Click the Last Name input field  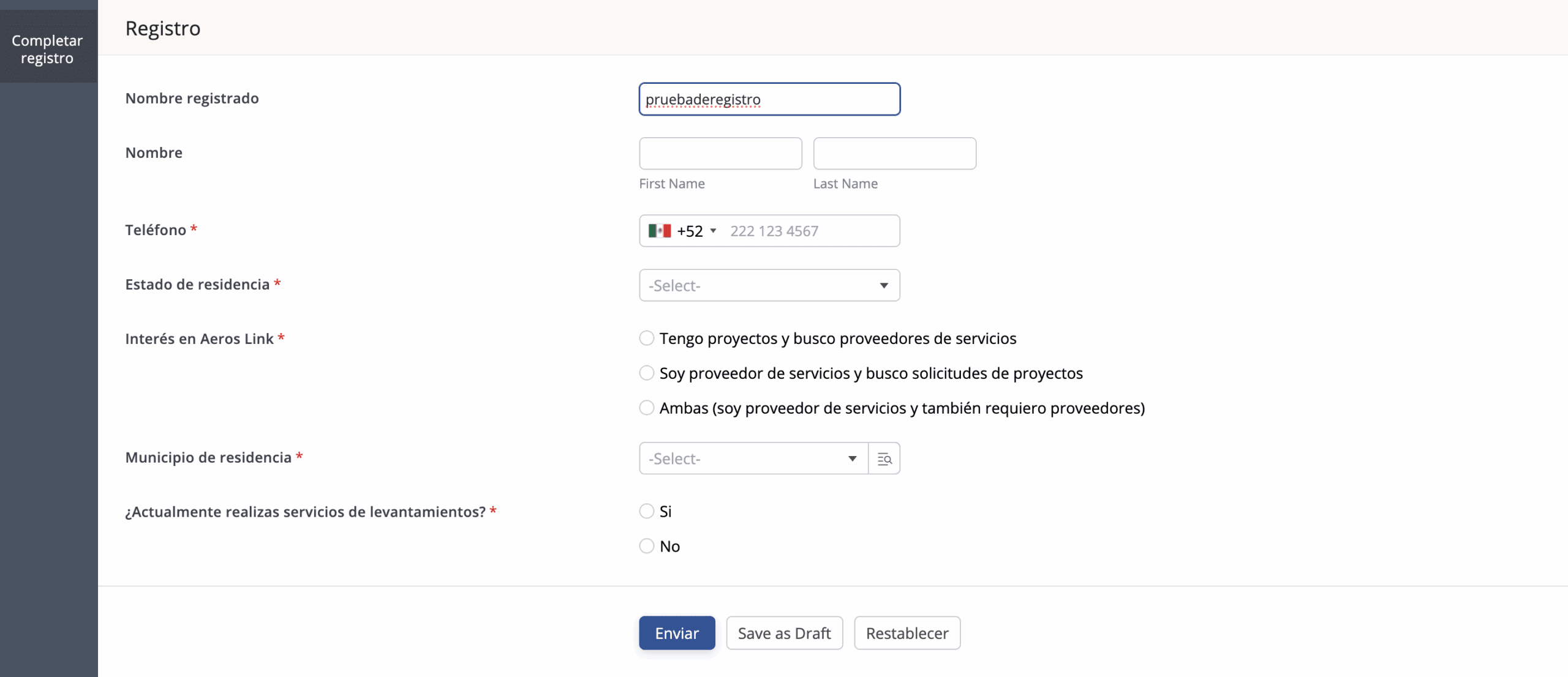894,154
